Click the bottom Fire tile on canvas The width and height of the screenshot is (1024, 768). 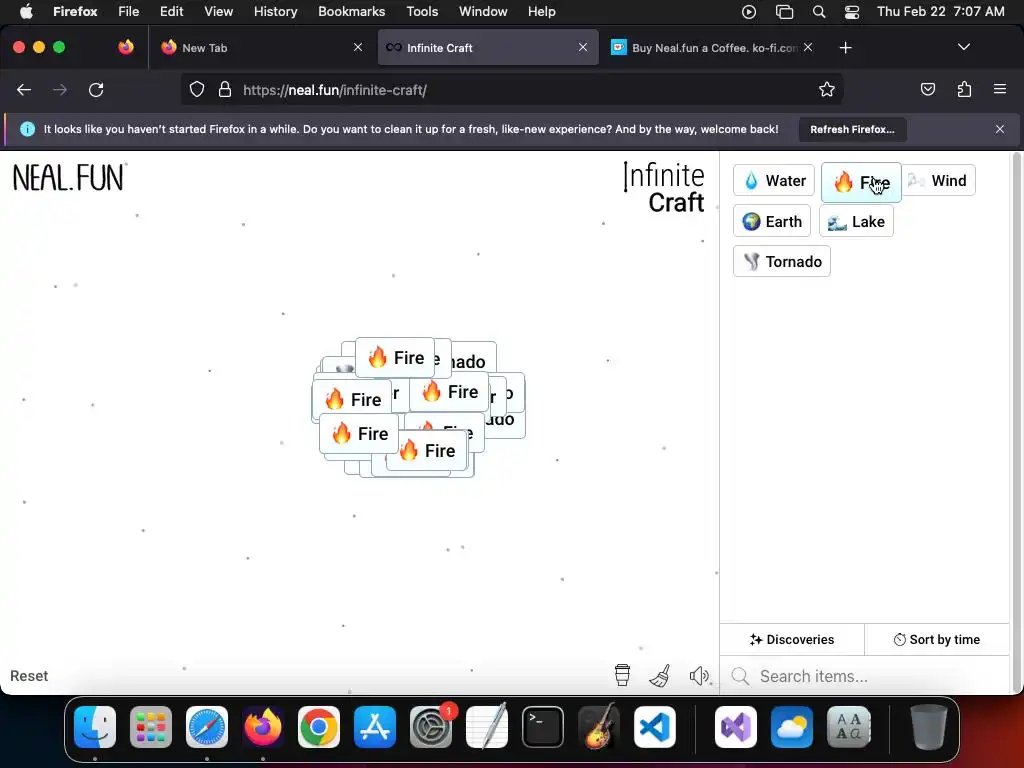(426, 451)
